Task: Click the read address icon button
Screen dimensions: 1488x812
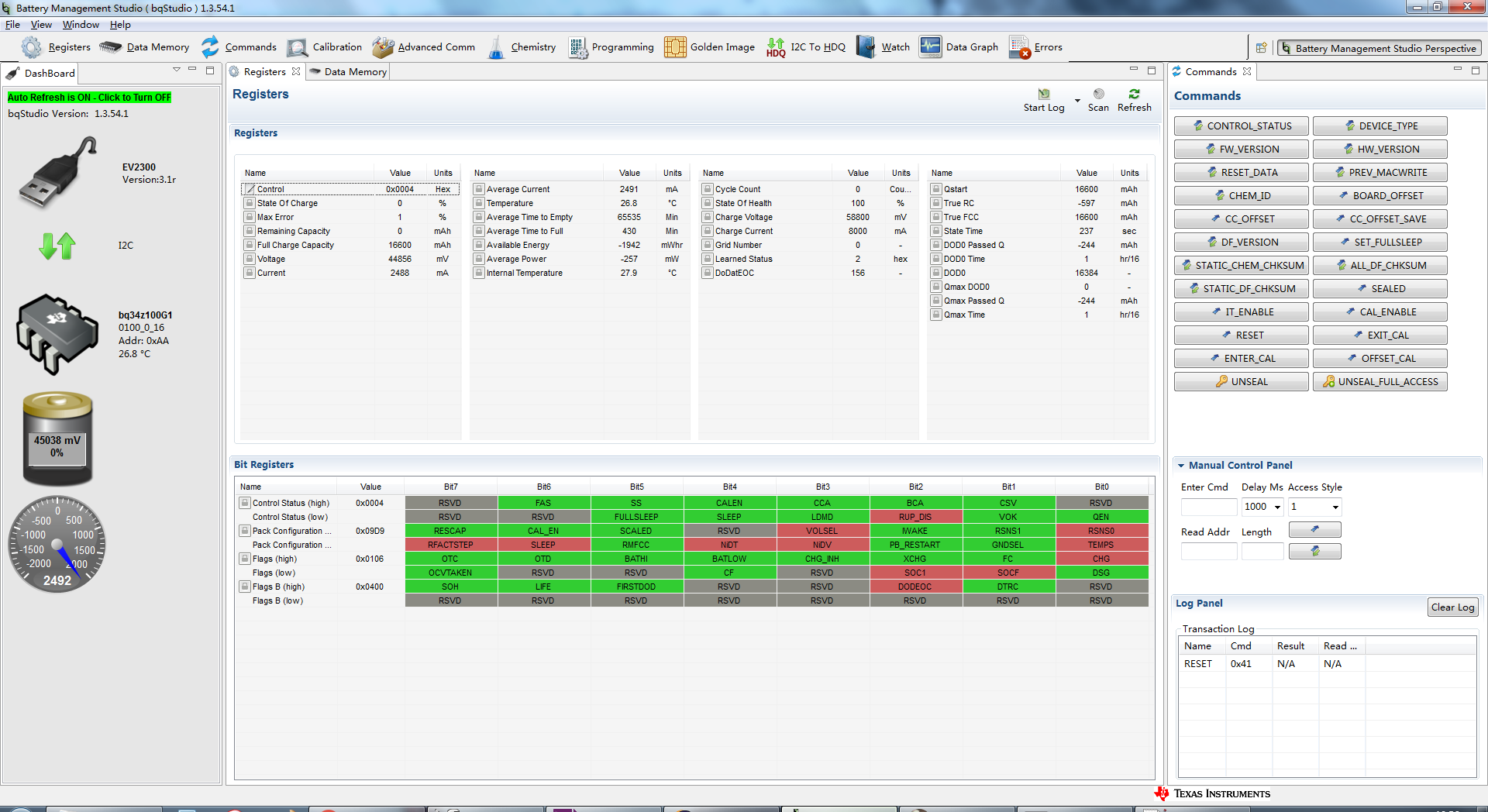Action: pos(1314,551)
